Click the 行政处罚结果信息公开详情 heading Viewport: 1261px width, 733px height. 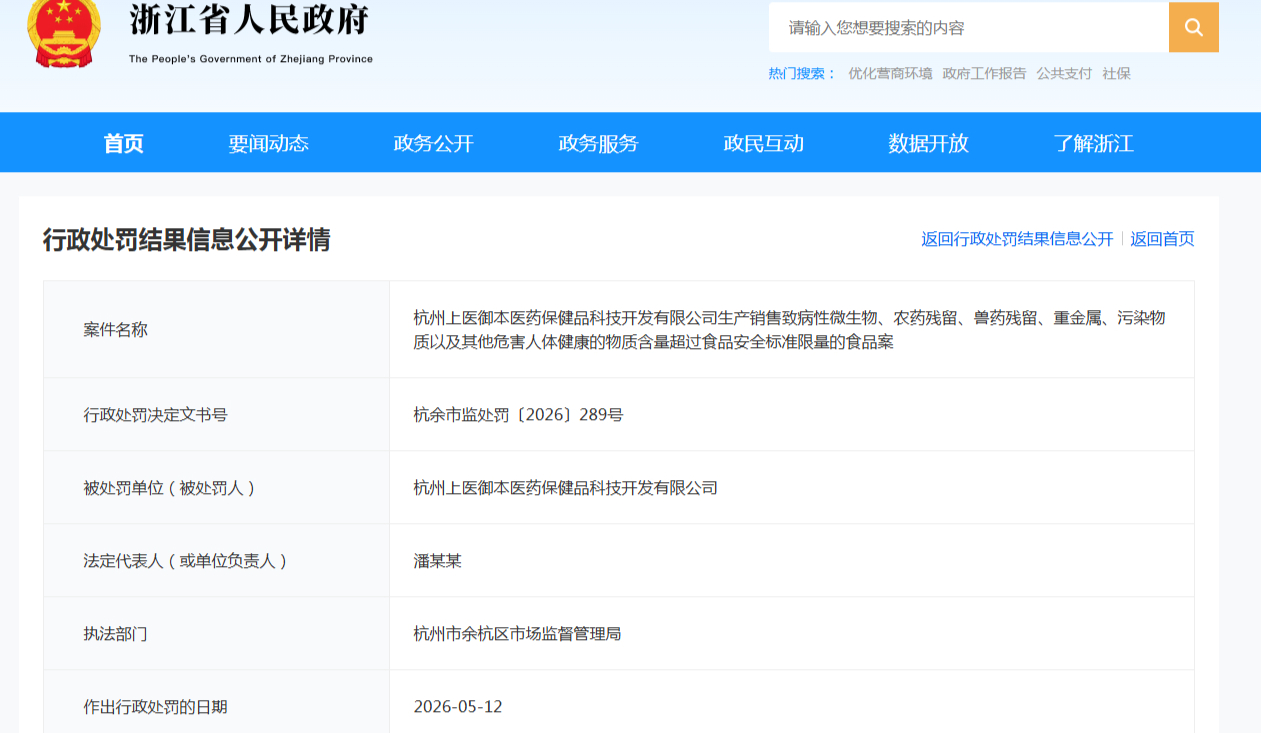click(186, 240)
